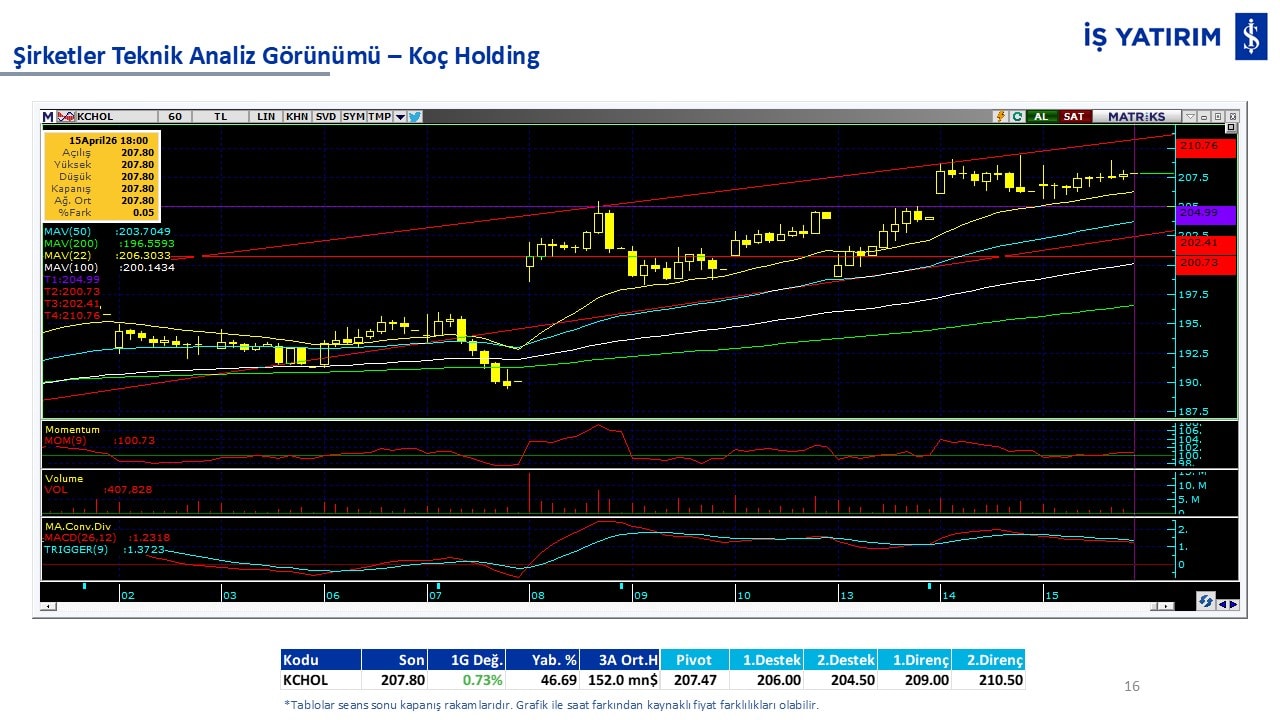1280x720 pixels.
Task: Open the TMP menu item
Action: 379,117
